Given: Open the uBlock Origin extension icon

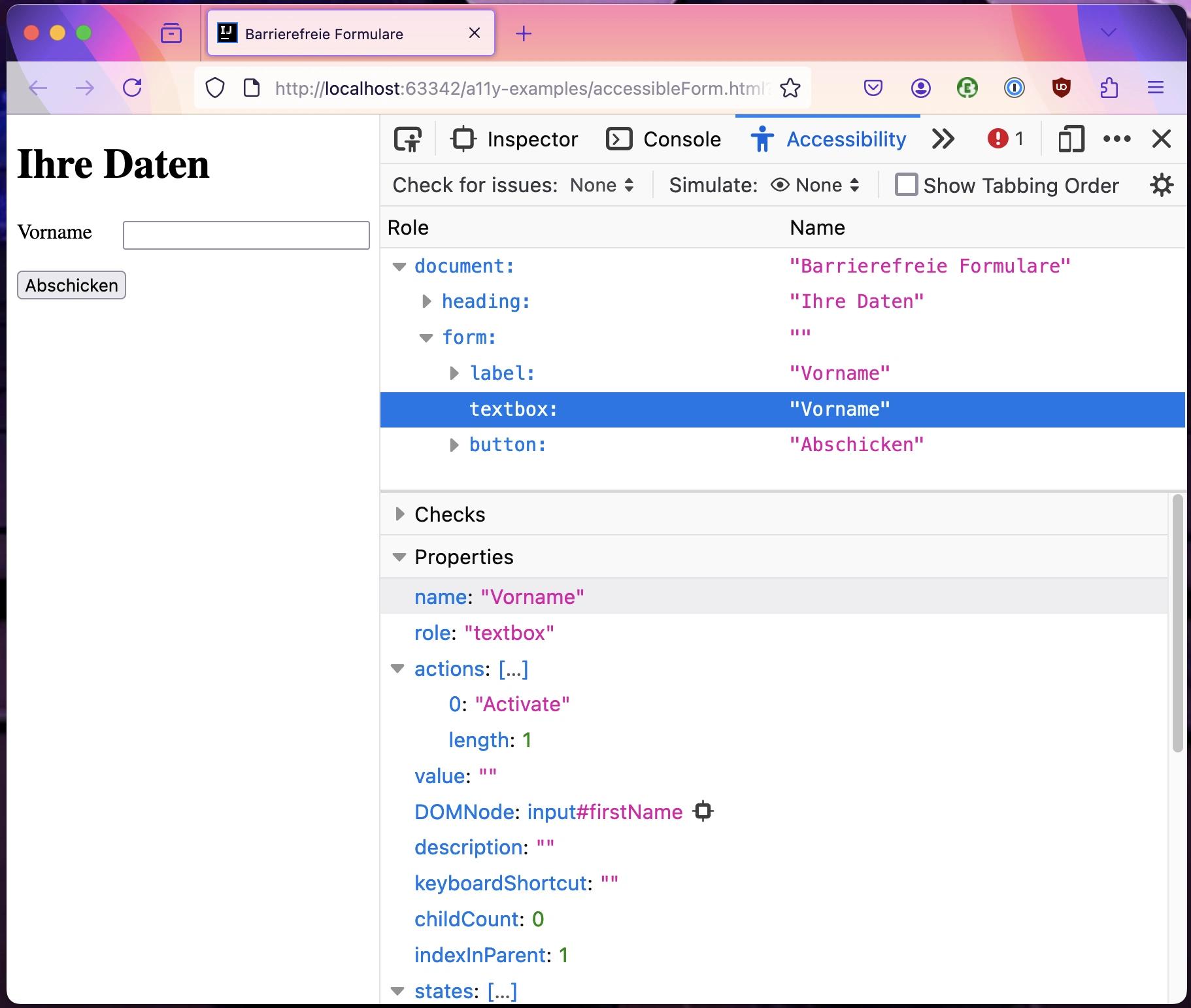Looking at the screenshot, I should (x=1061, y=88).
